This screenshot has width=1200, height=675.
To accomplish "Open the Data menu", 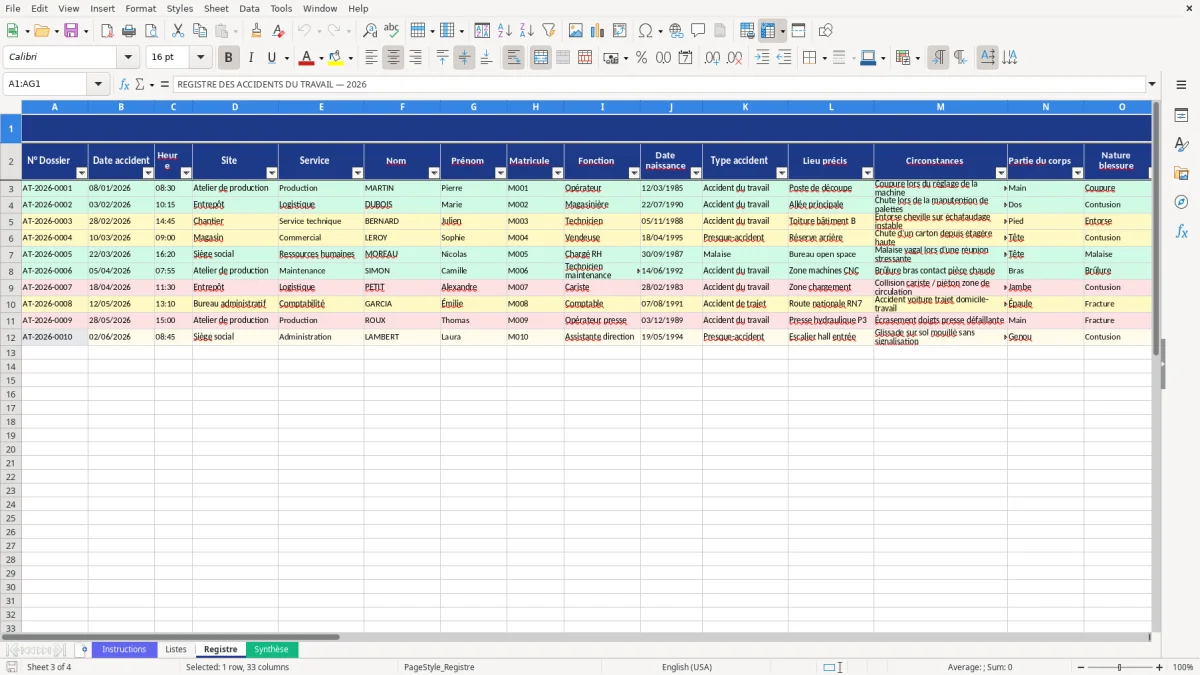I will [249, 8].
